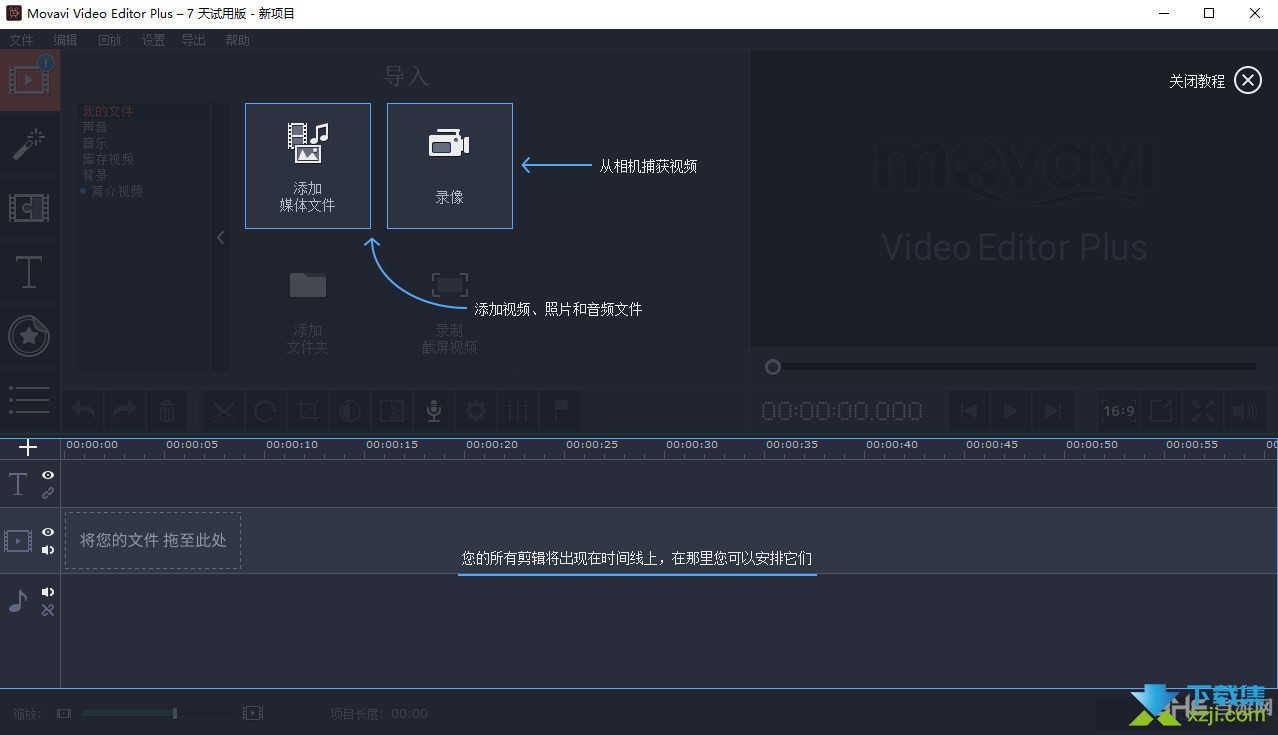The width and height of the screenshot is (1278, 735).
Task: Click the preview timecode display
Action: pos(842,411)
